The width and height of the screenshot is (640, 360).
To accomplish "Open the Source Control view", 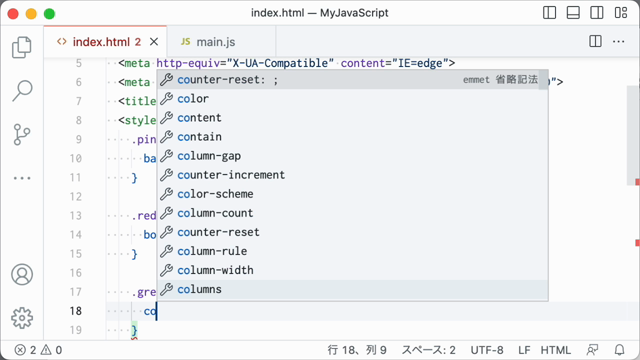I will coord(22,135).
